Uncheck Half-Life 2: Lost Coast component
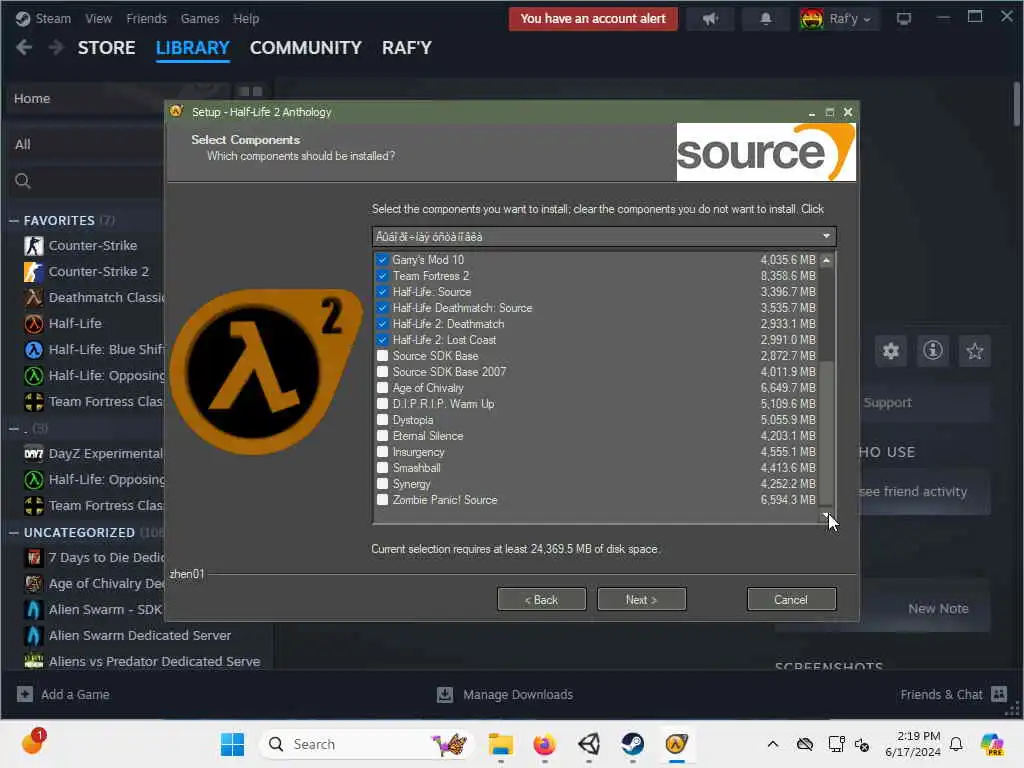 pyautogui.click(x=383, y=340)
